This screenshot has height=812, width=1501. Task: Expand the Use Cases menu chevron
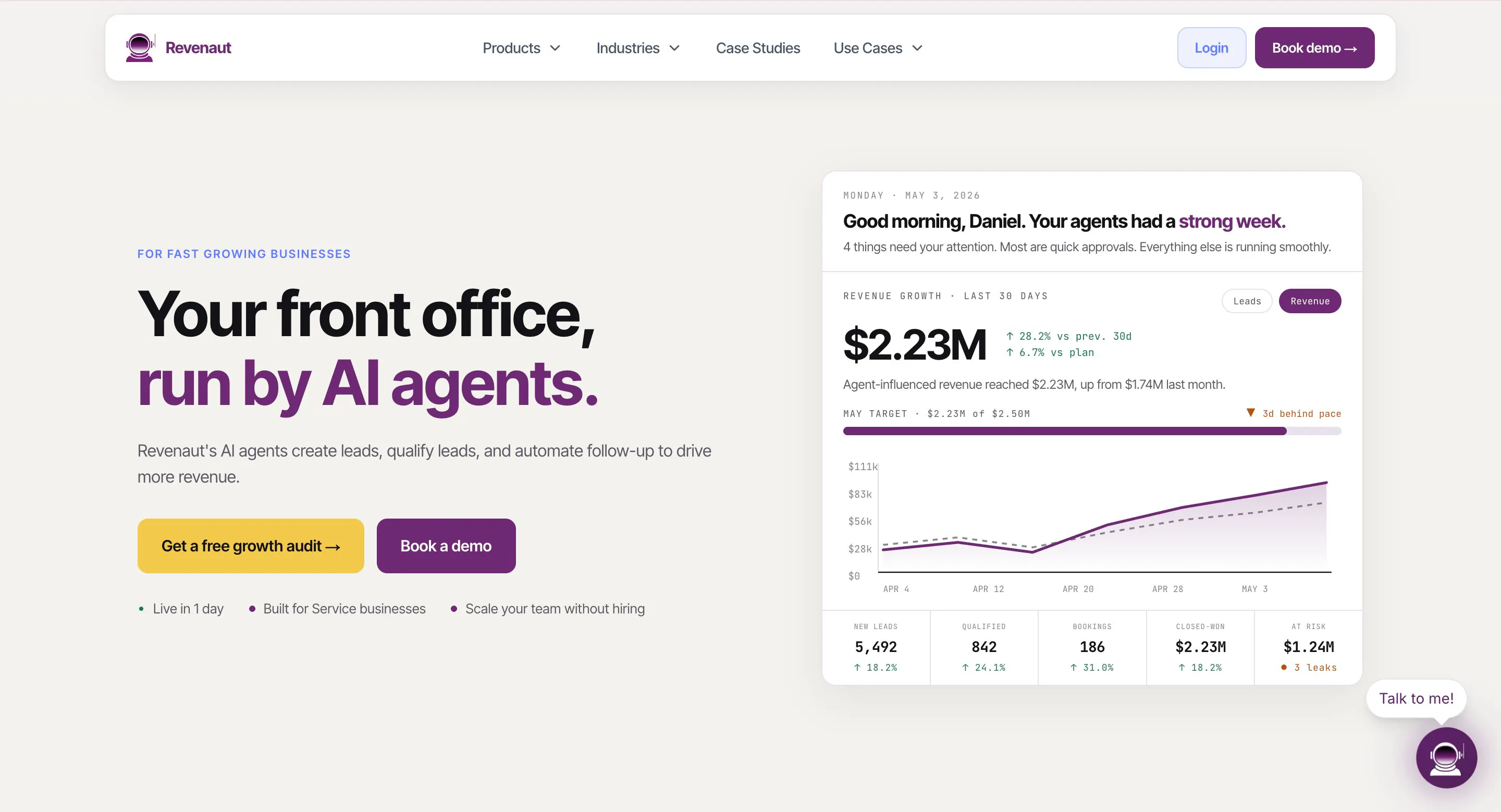coord(917,48)
